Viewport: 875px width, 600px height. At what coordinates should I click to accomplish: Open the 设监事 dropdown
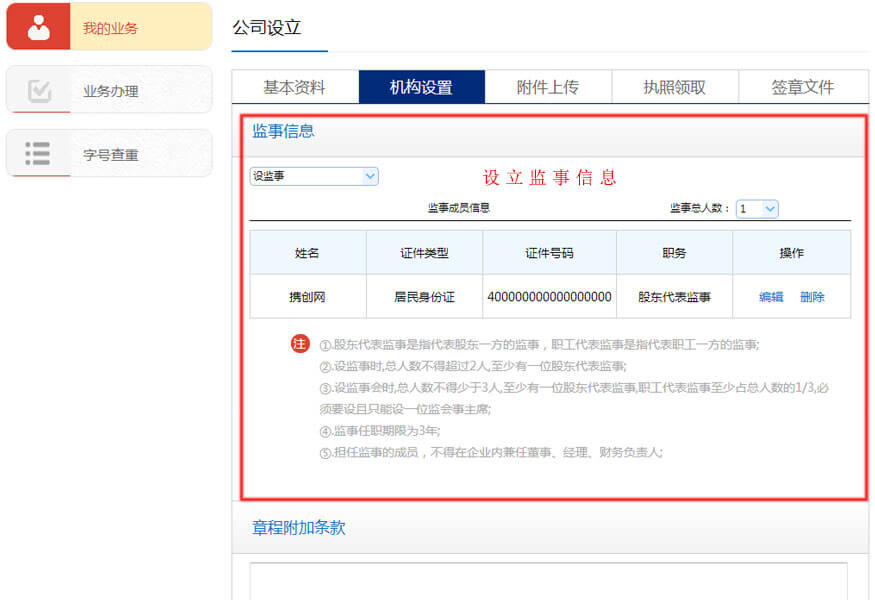[x=313, y=176]
